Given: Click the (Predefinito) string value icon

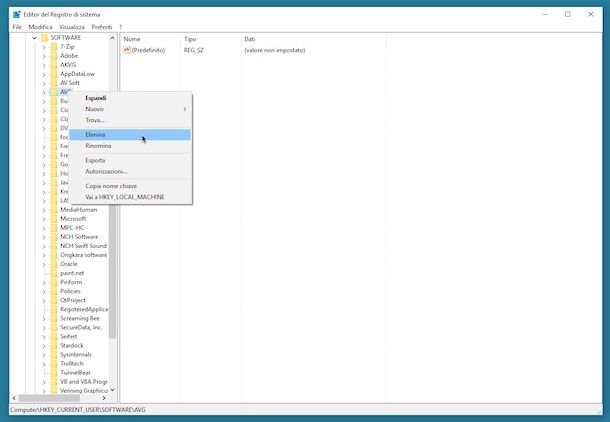Looking at the screenshot, I should coord(126,50).
